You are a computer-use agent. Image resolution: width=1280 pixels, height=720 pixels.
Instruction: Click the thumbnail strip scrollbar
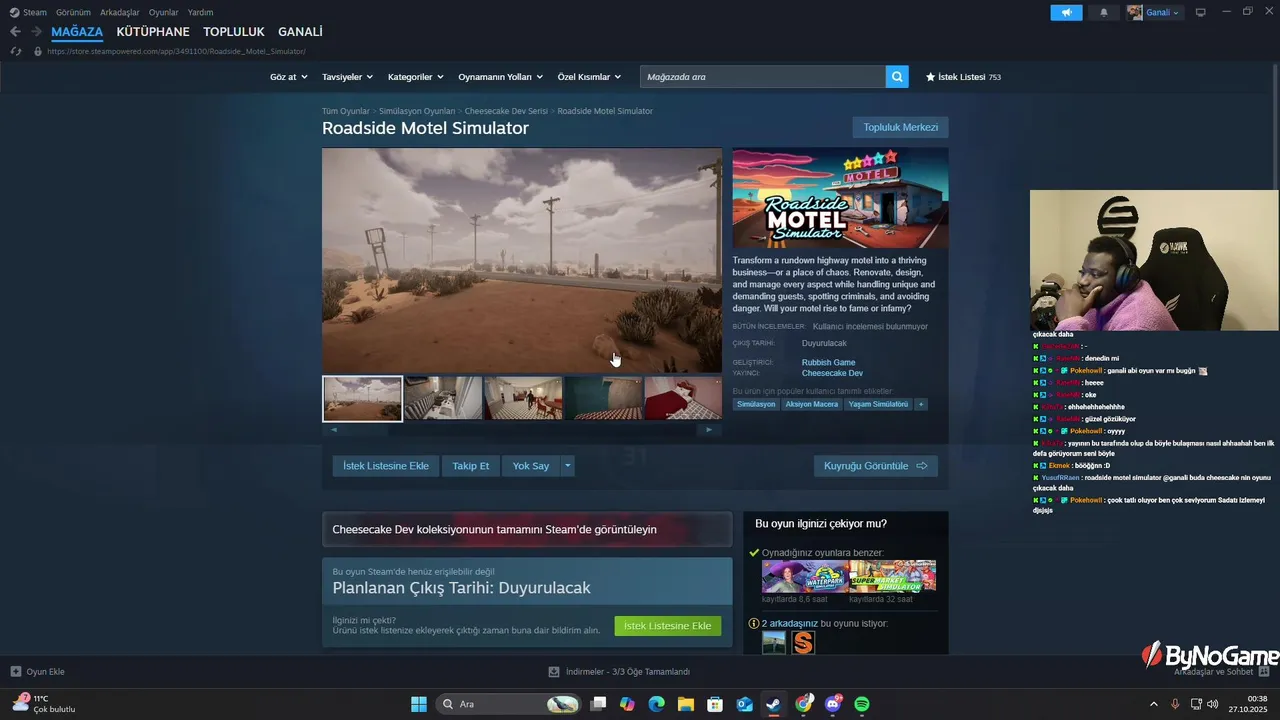click(x=522, y=429)
